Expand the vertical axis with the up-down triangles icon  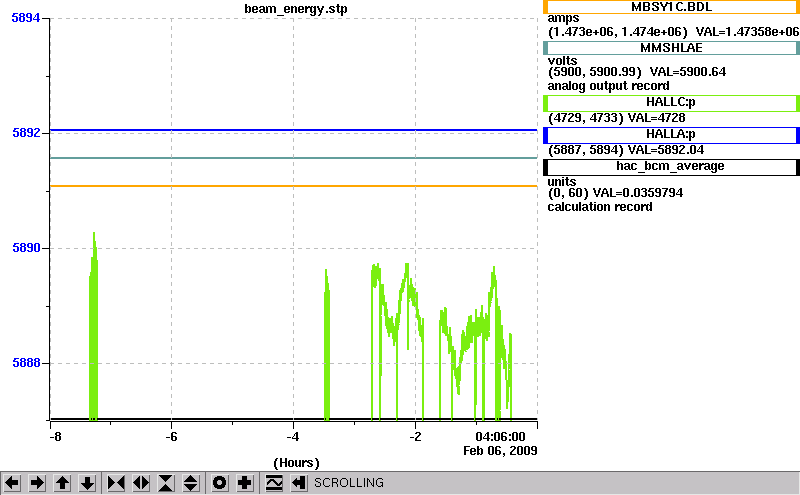pyautogui.click(x=191, y=483)
